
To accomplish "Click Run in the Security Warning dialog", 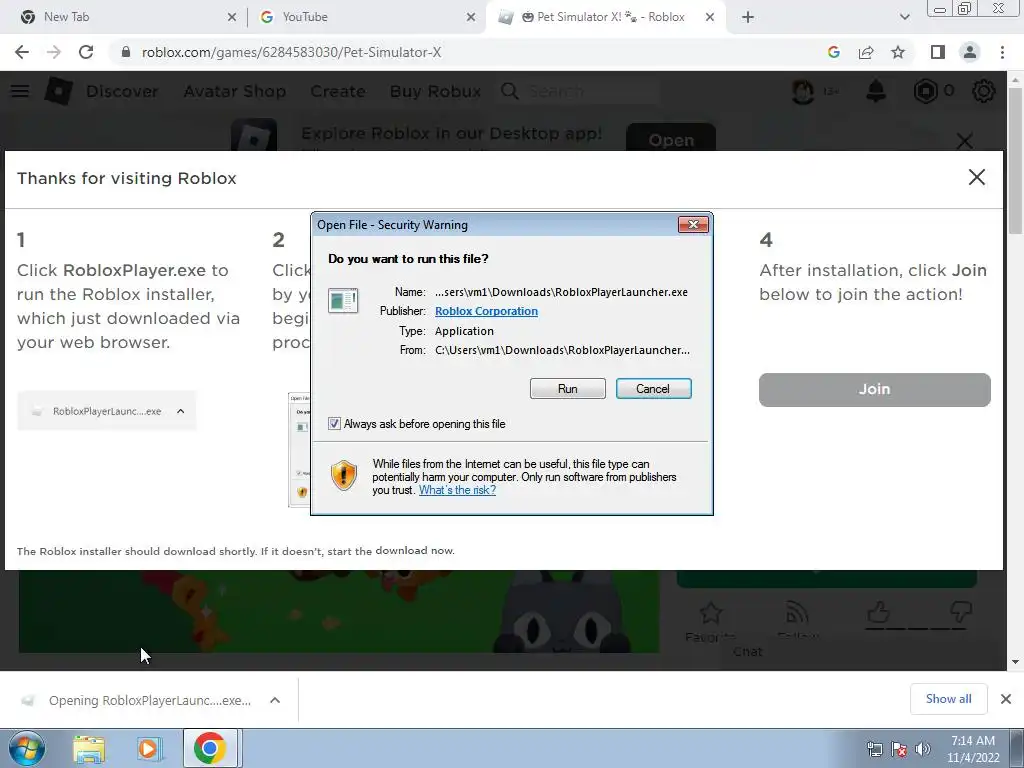I will (568, 389).
